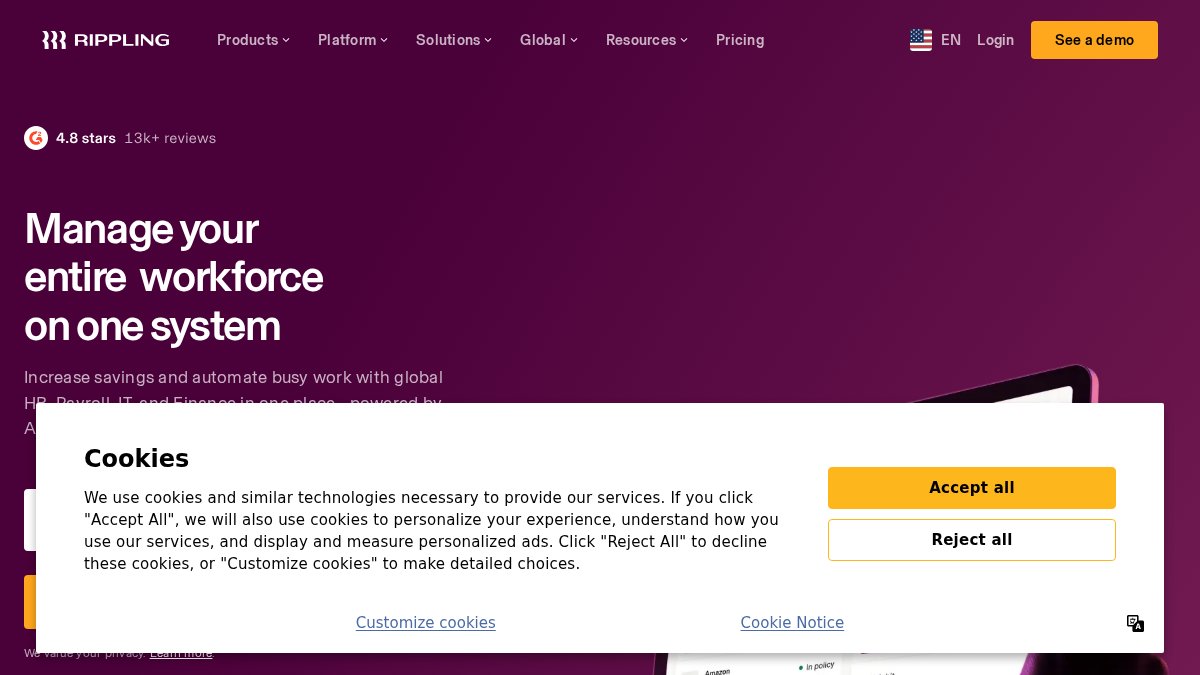The width and height of the screenshot is (1200, 675).
Task: Open the Cookie Notice link
Action: point(792,623)
